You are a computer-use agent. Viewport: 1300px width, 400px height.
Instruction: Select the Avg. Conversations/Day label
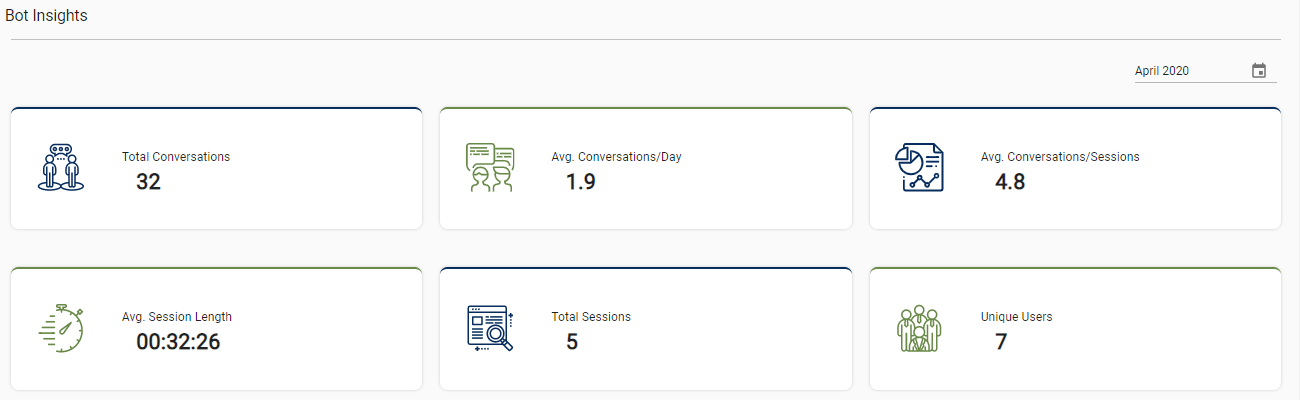coord(616,157)
